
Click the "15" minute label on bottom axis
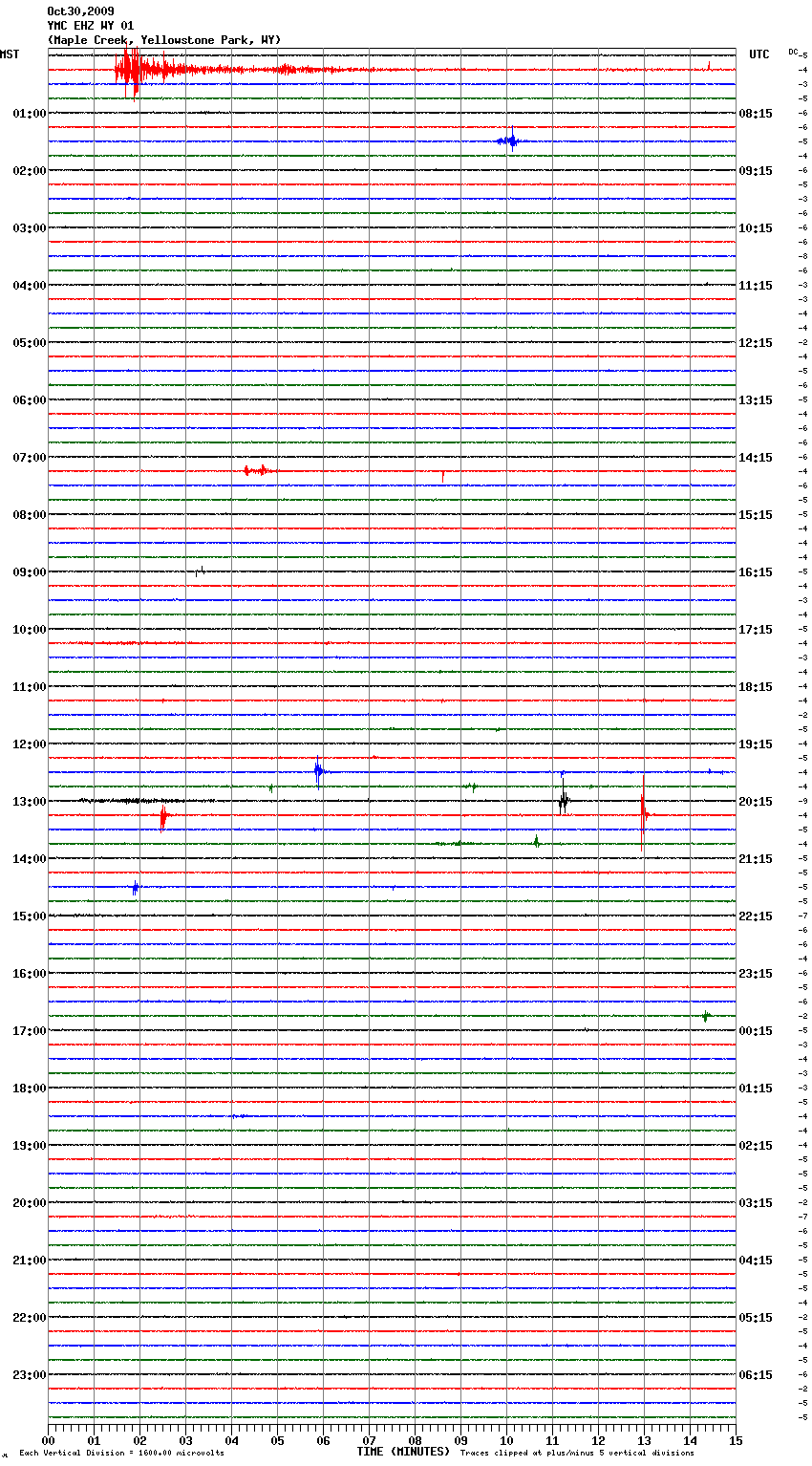[x=736, y=1440]
